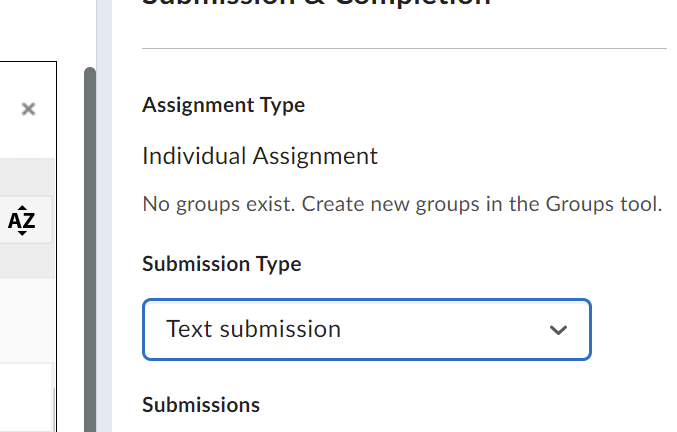Click the blank area right of the Submission Type dropdown
This screenshot has height=432, width=677.
tap(632, 329)
